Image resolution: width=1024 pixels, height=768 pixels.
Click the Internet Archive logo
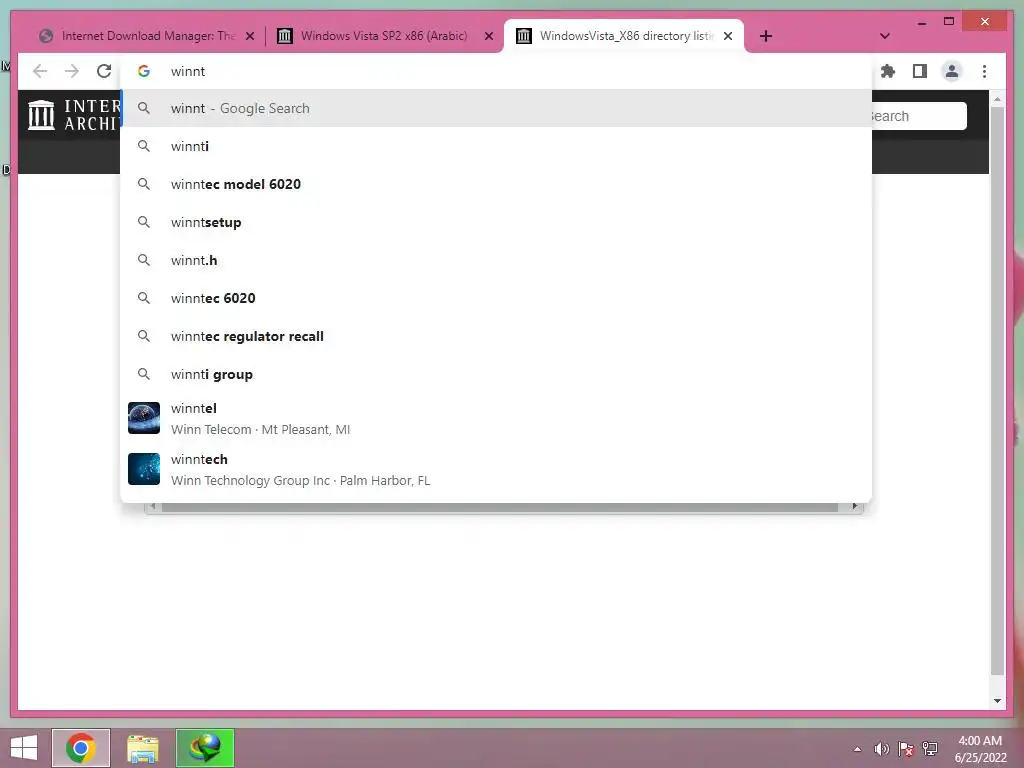(74, 115)
